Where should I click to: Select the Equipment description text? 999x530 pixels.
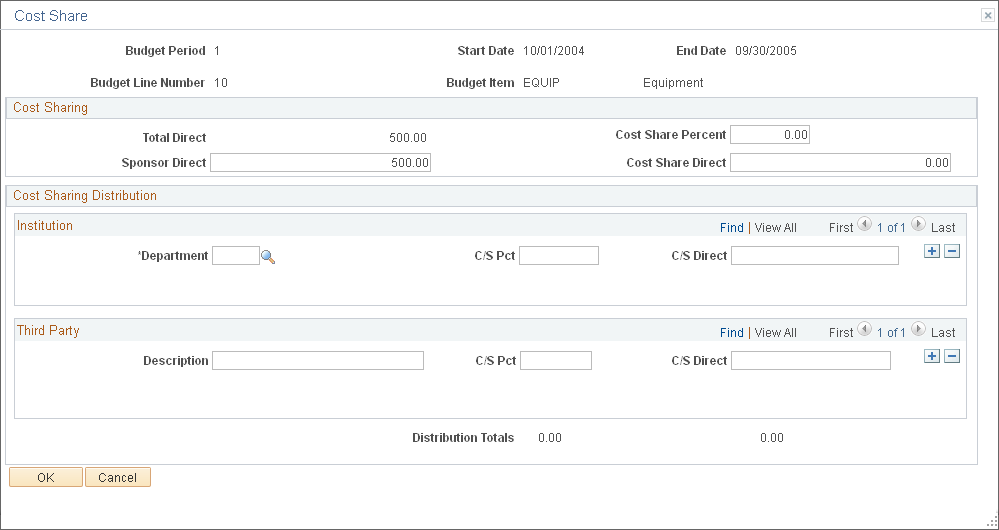coord(673,83)
